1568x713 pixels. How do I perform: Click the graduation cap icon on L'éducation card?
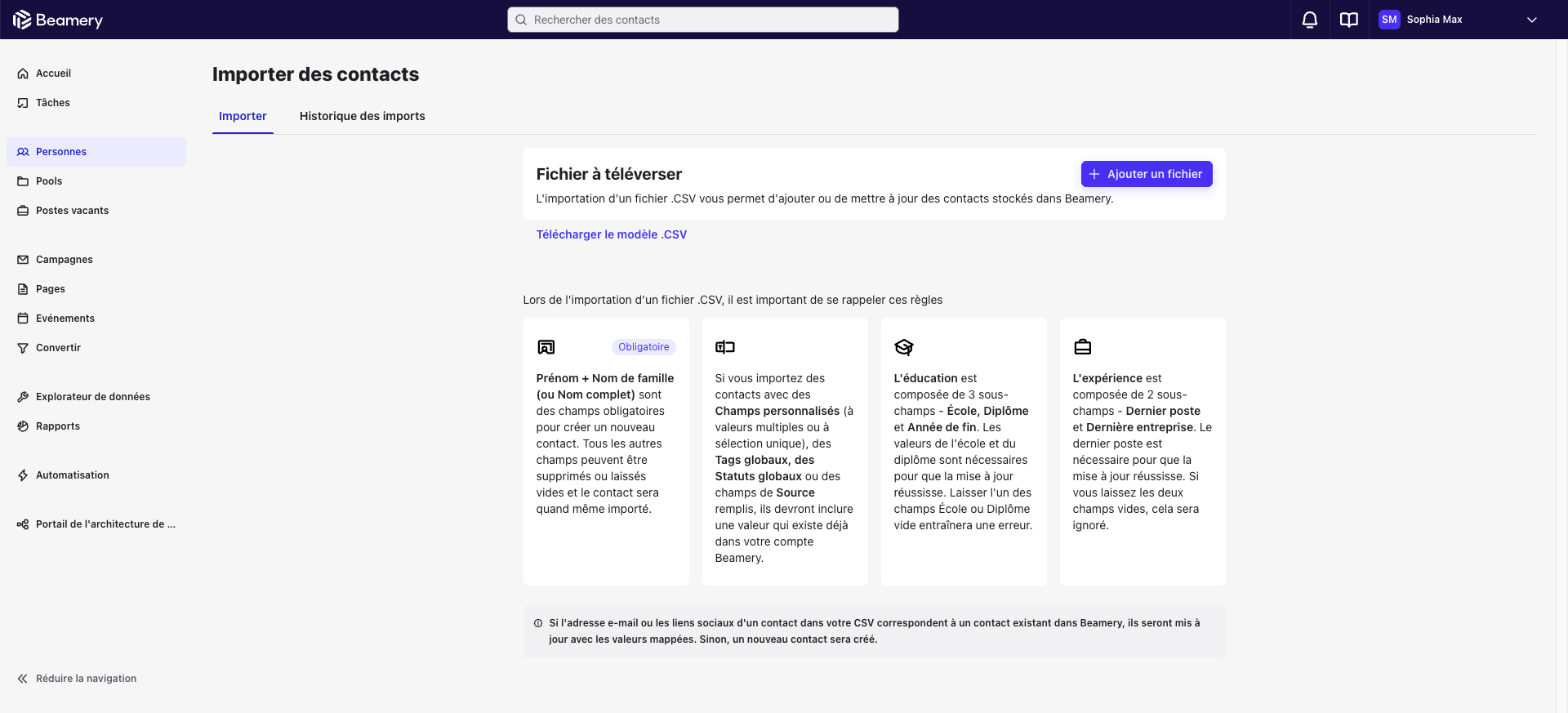coord(904,347)
